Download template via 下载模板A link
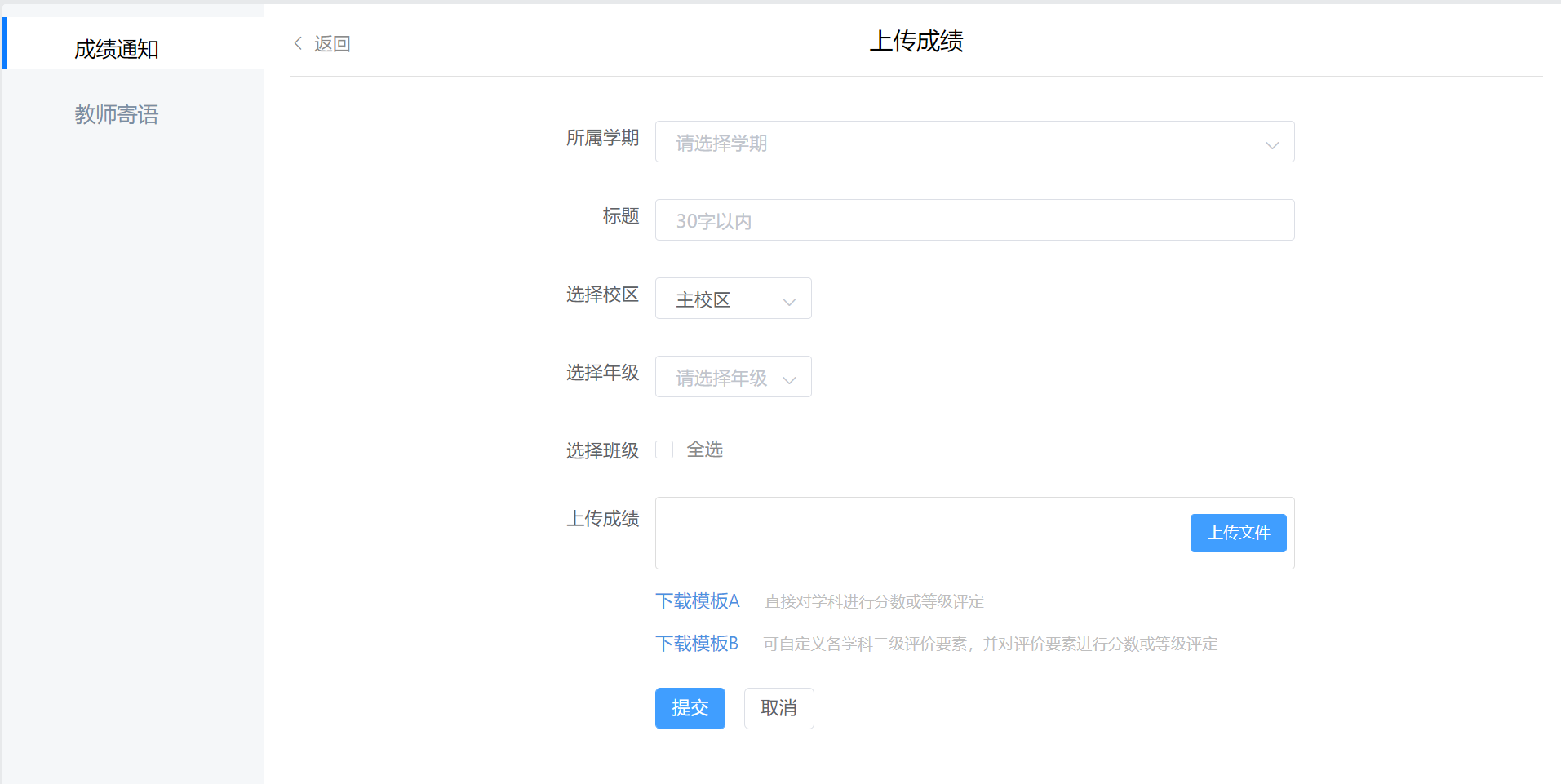 click(x=697, y=601)
